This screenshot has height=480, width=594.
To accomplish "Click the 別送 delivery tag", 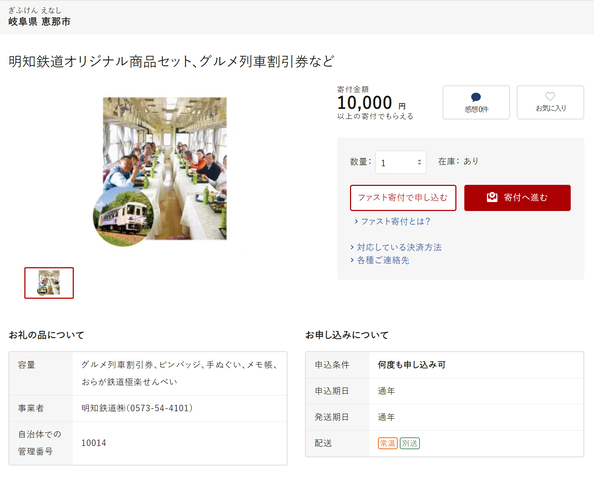I will pyautogui.click(x=410, y=443).
